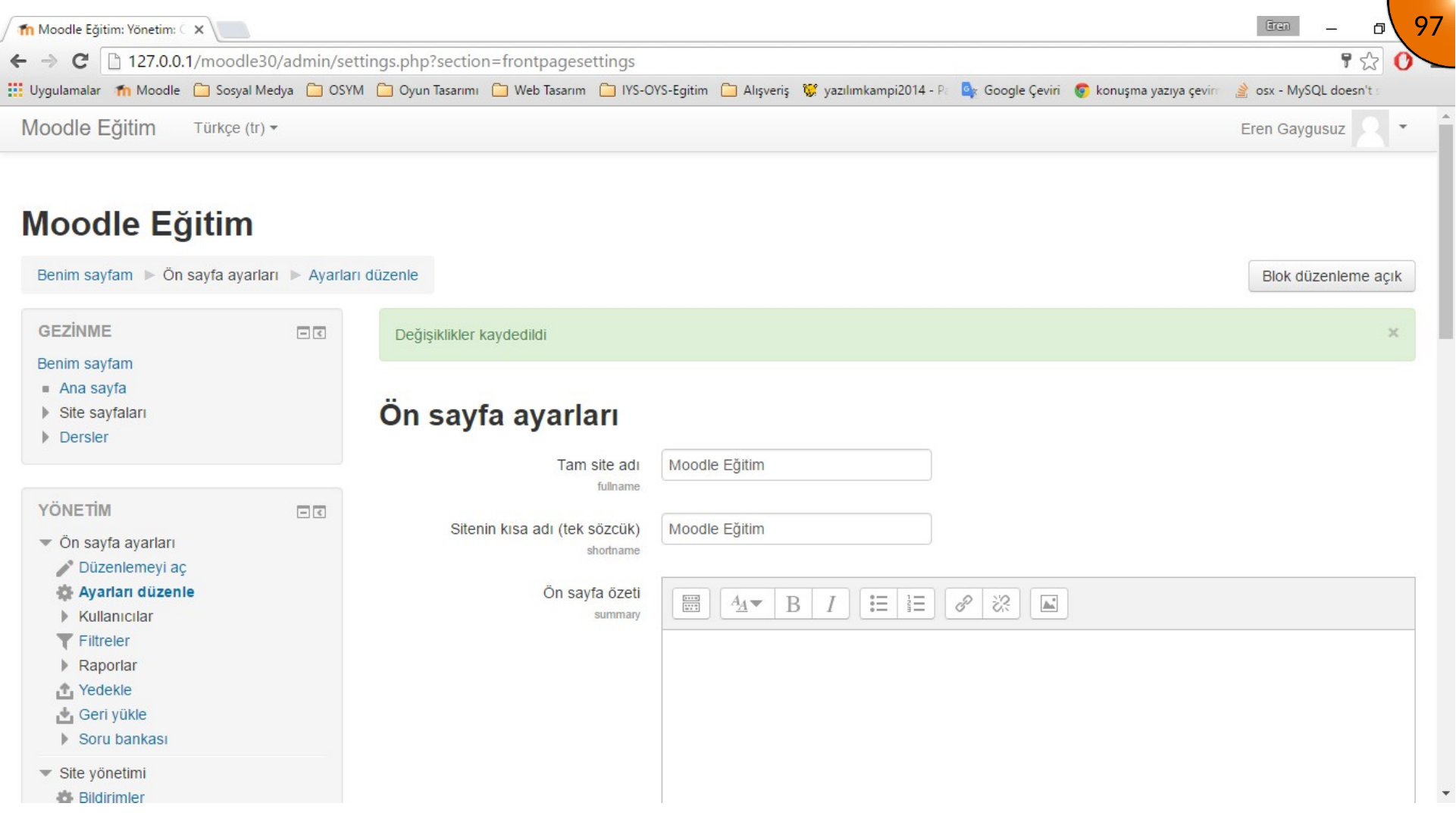
Task: Open the Sosyal Medya bookmark folder
Action: pyautogui.click(x=244, y=90)
